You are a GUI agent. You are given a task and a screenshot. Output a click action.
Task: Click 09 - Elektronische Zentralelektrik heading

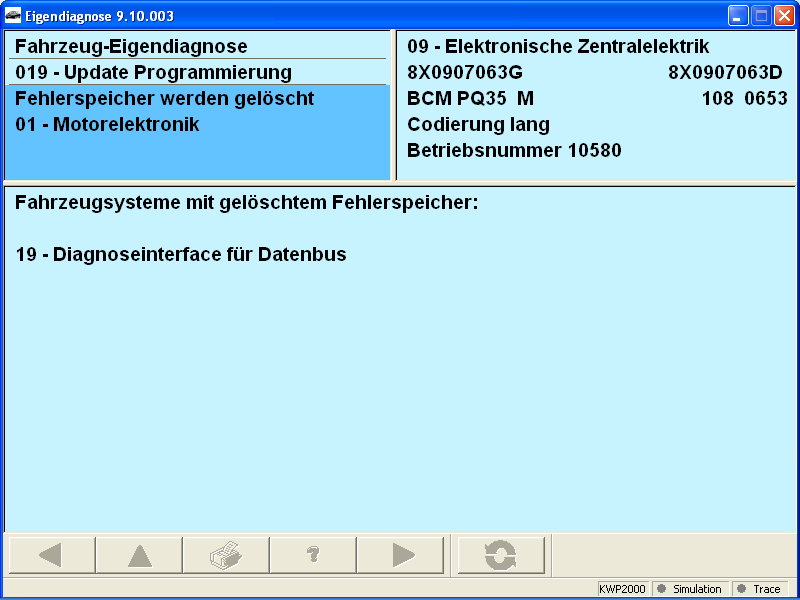(x=558, y=47)
